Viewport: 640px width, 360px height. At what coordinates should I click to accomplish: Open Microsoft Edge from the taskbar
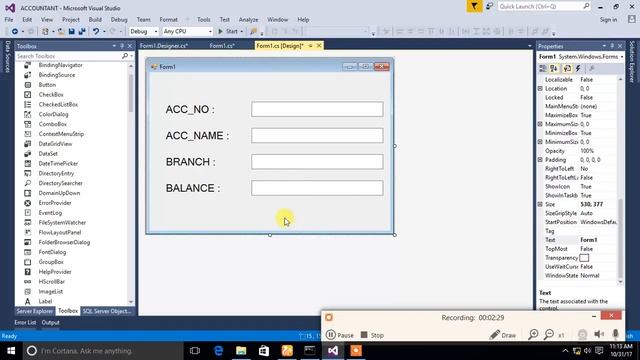[218, 351]
